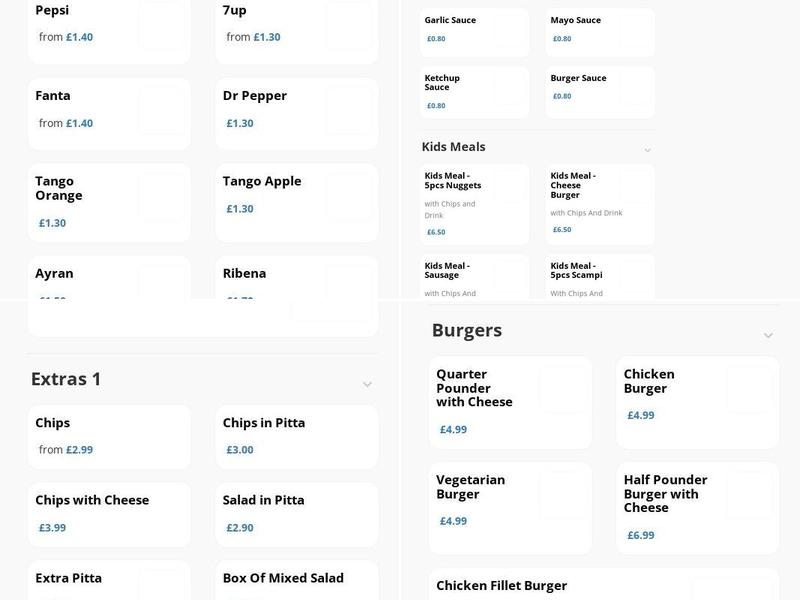Order the Chips item
Viewport: 800px width, 600px height.
point(108,437)
